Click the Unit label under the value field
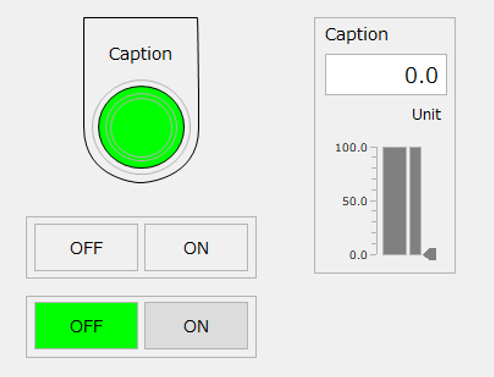 426,115
